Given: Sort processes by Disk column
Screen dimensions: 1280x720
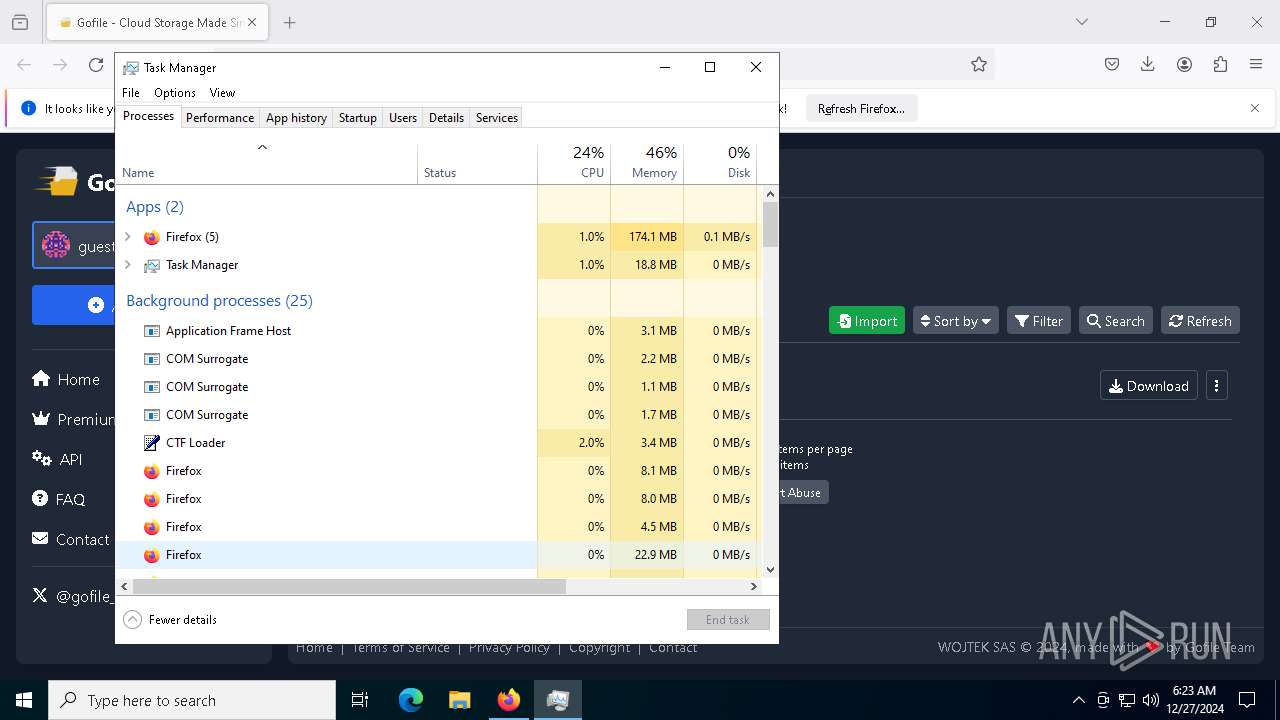Looking at the screenshot, I should click(720, 164).
